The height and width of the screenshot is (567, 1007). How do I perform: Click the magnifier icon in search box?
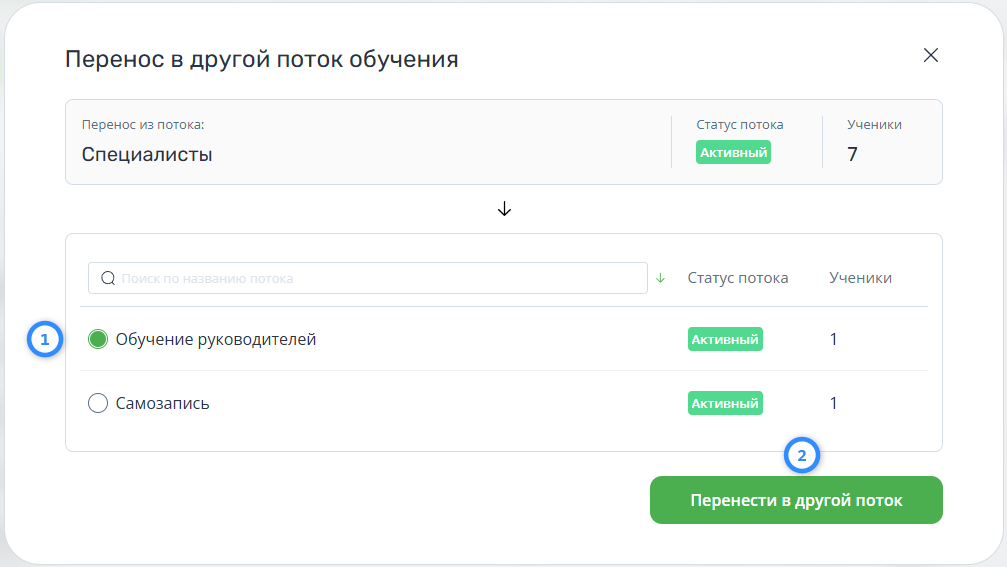tap(106, 278)
